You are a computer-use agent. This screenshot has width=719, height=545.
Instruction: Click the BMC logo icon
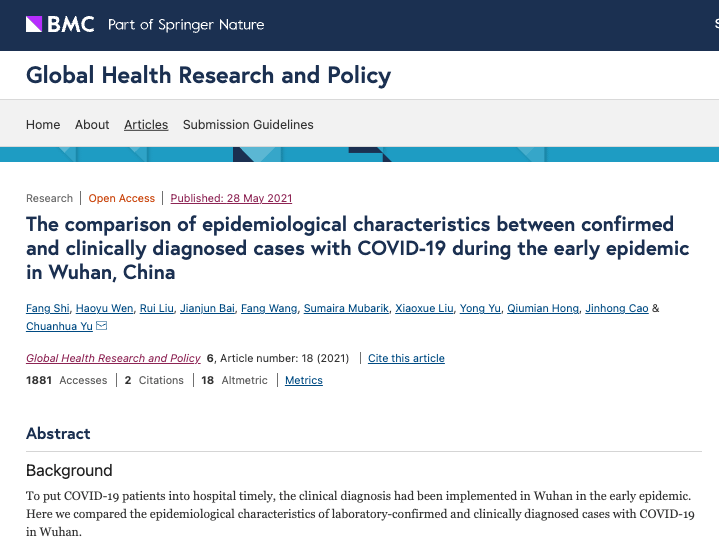34,24
